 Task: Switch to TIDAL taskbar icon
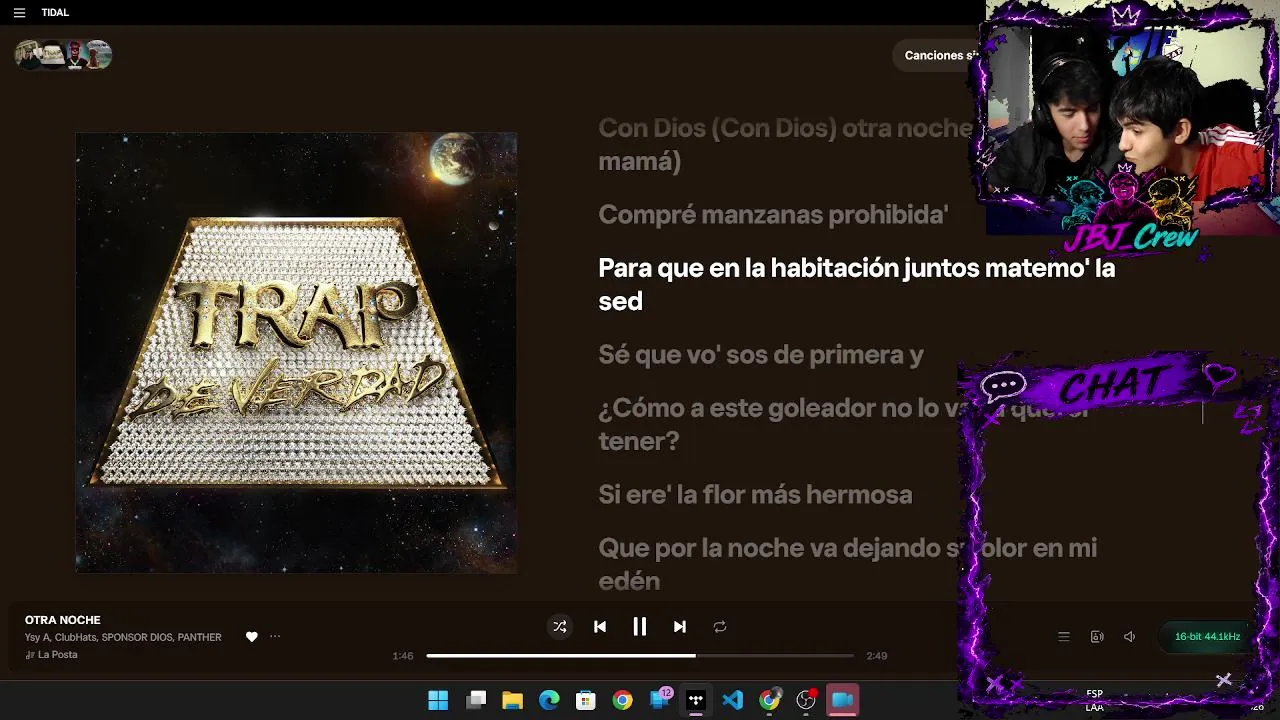coord(696,700)
